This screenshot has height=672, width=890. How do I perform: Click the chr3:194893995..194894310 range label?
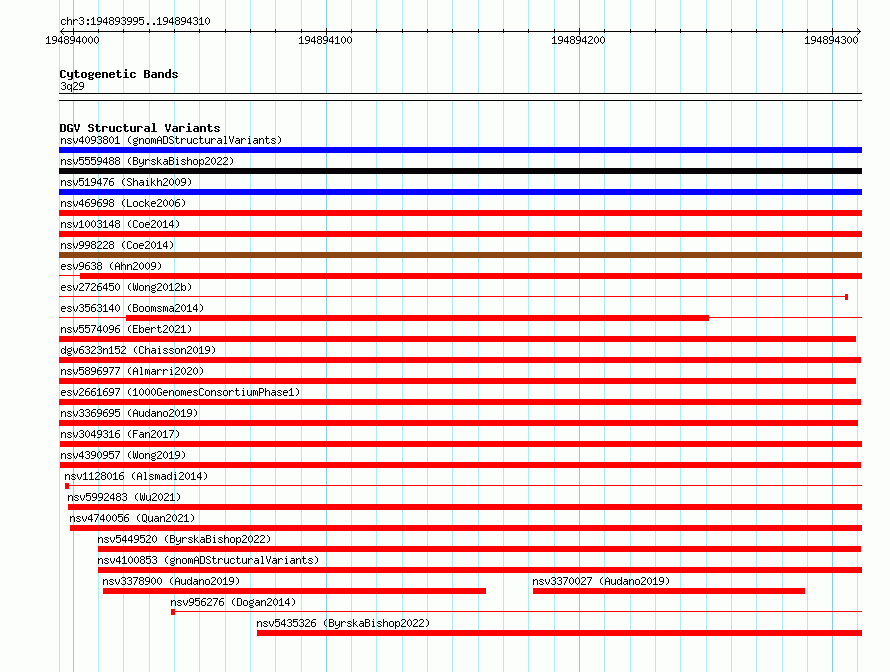tap(135, 22)
